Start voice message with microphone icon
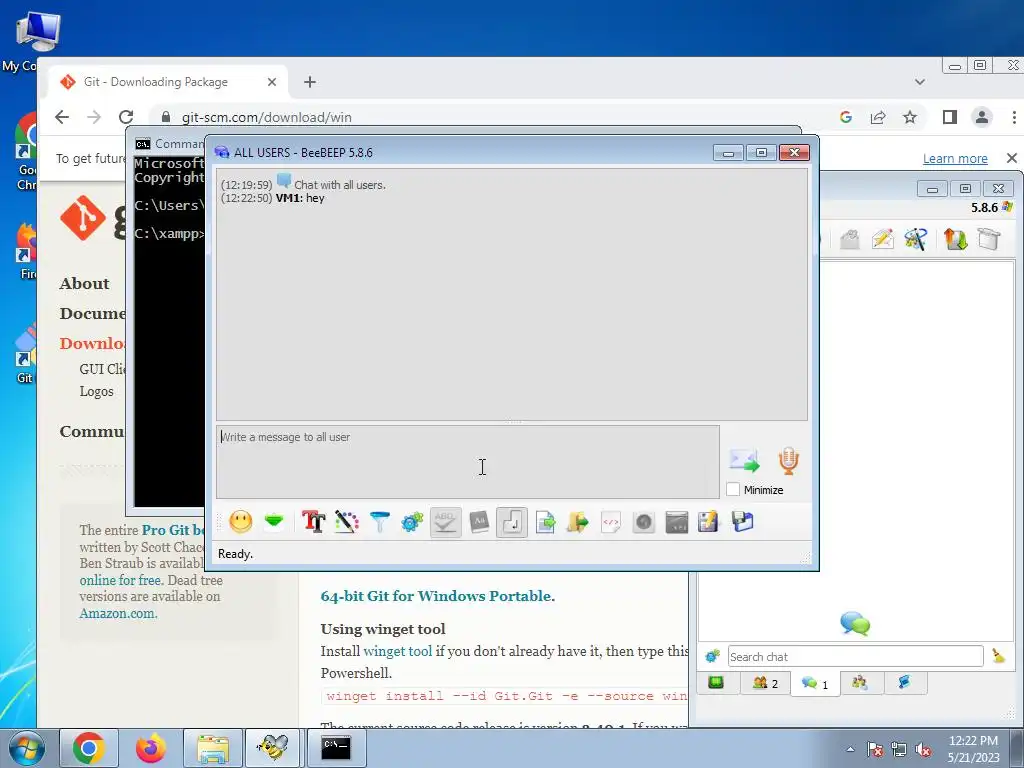This screenshot has height=768, width=1024. coord(789,461)
